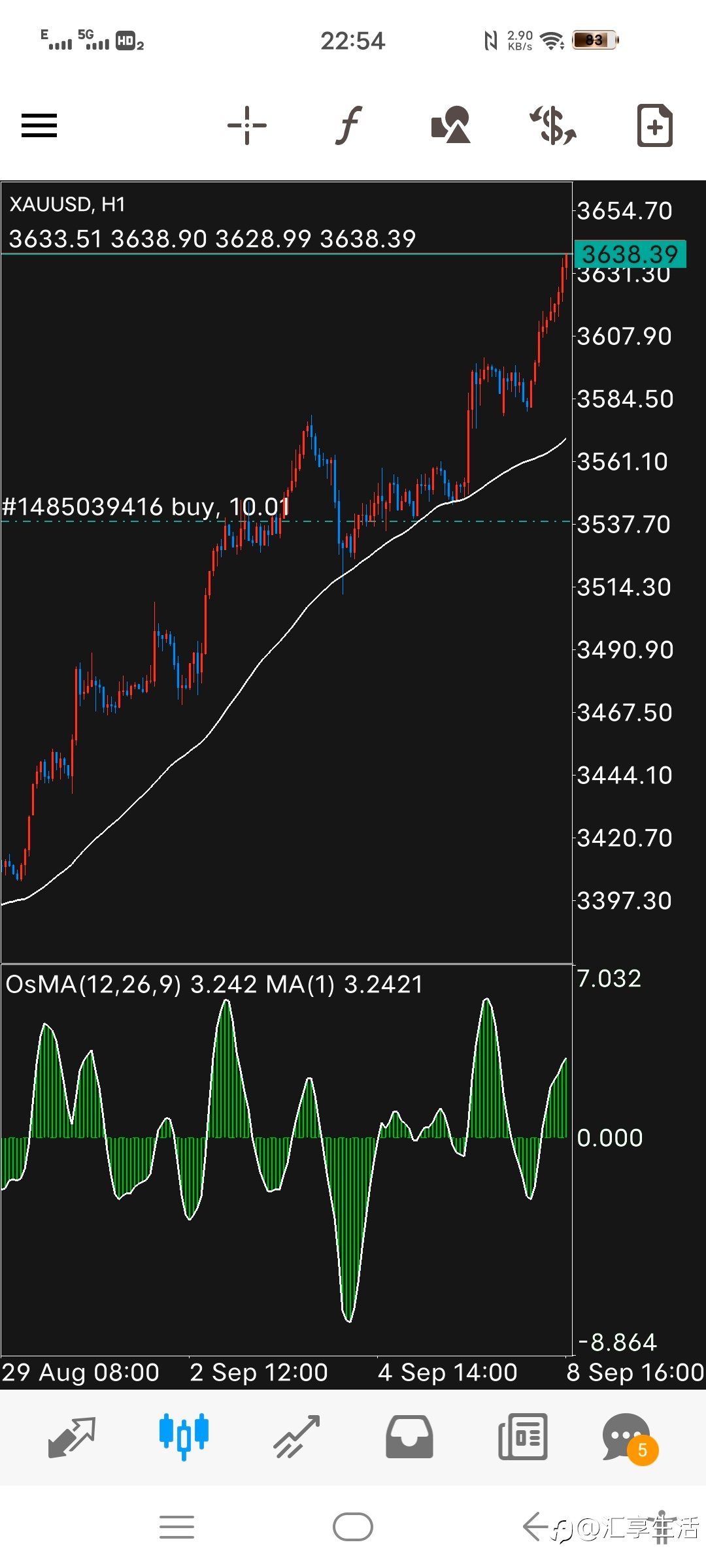Tap the orange badge showing 5
706x1568 pixels.
click(643, 1450)
